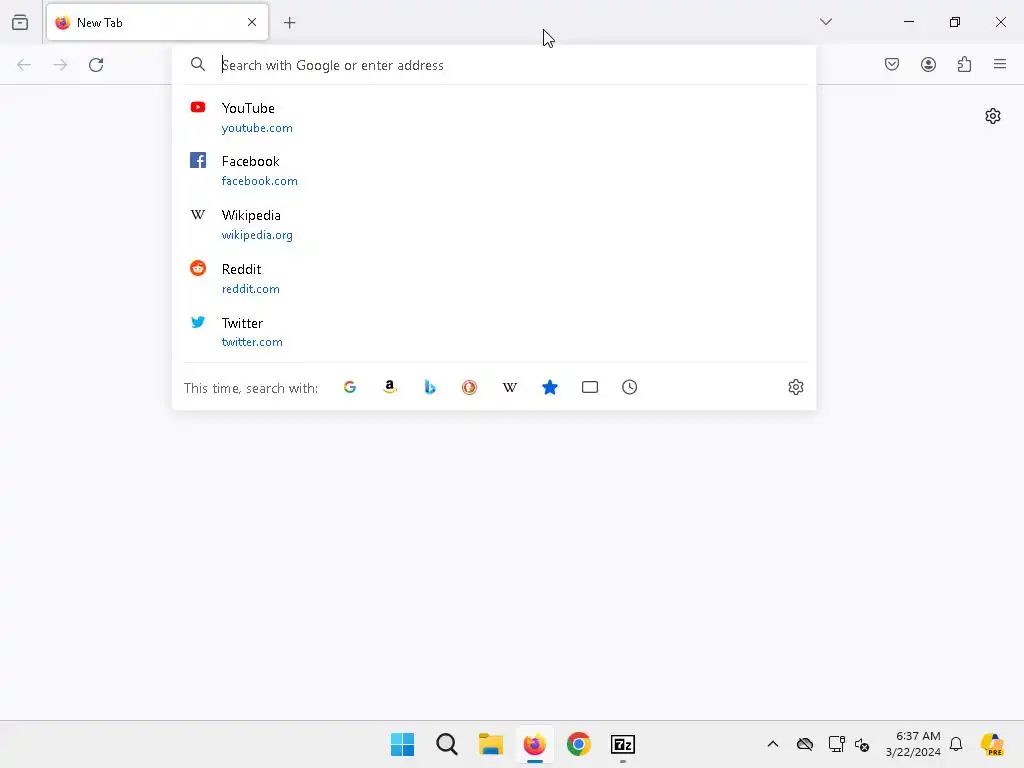
Task: Go back one page
Action: coord(24,65)
